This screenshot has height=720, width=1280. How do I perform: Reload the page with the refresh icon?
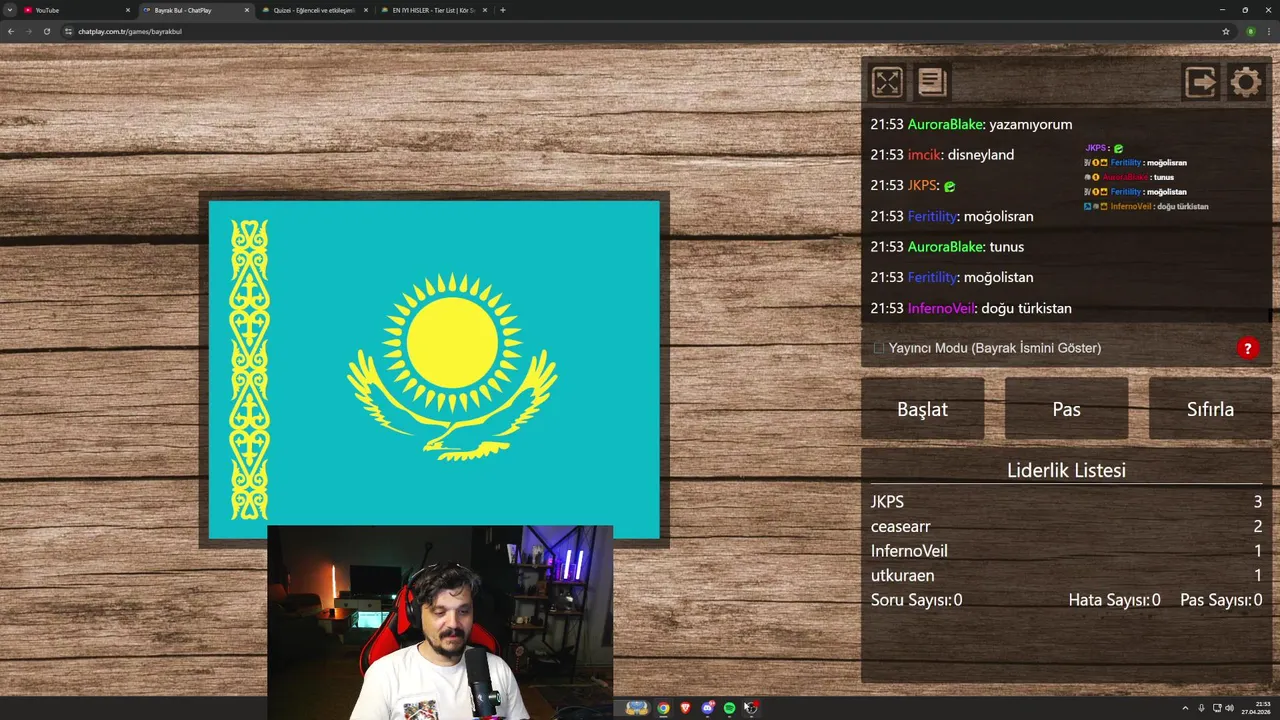(x=47, y=31)
